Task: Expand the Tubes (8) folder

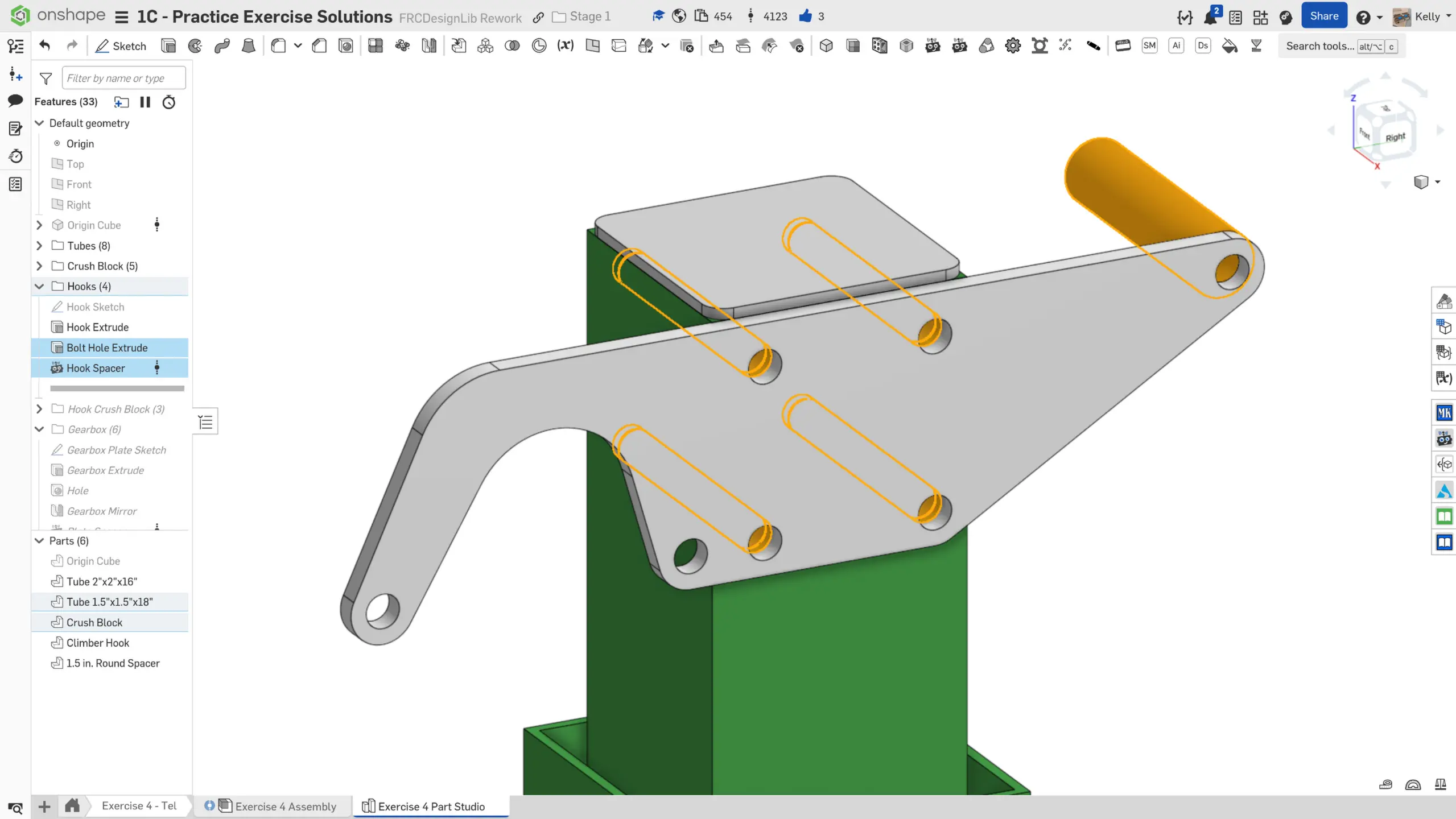Action: point(39,246)
